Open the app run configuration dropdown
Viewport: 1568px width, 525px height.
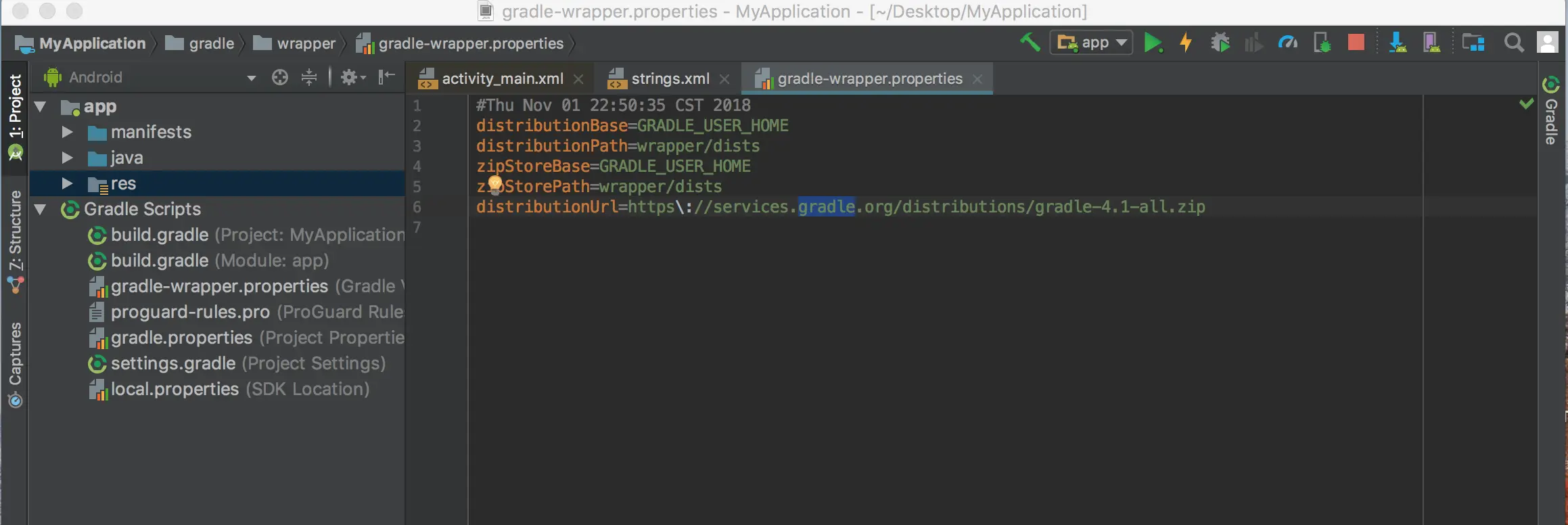[x=1091, y=43]
